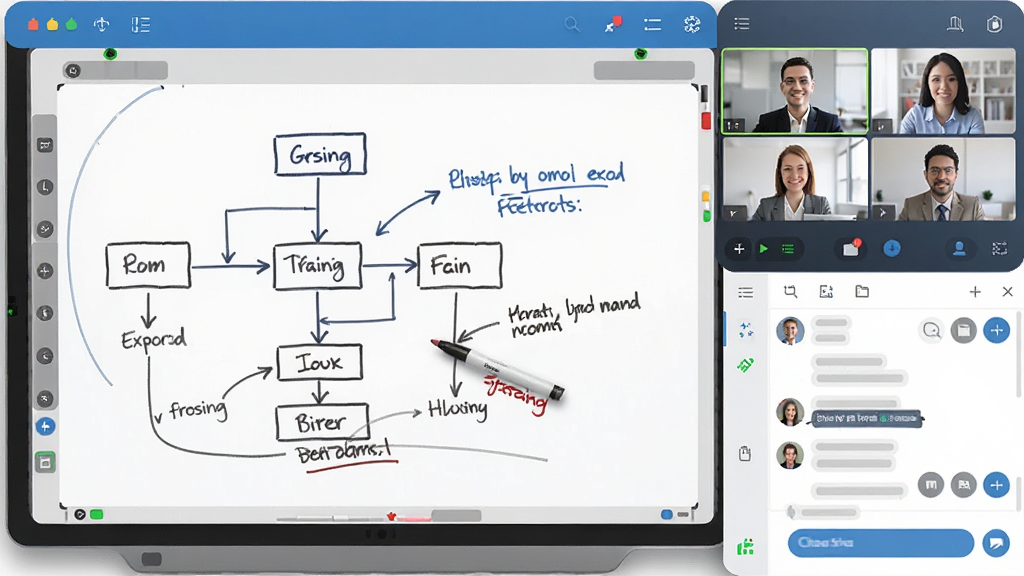Open the folder icon in the chat toolbar
The width and height of the screenshot is (1024, 576).
click(862, 291)
